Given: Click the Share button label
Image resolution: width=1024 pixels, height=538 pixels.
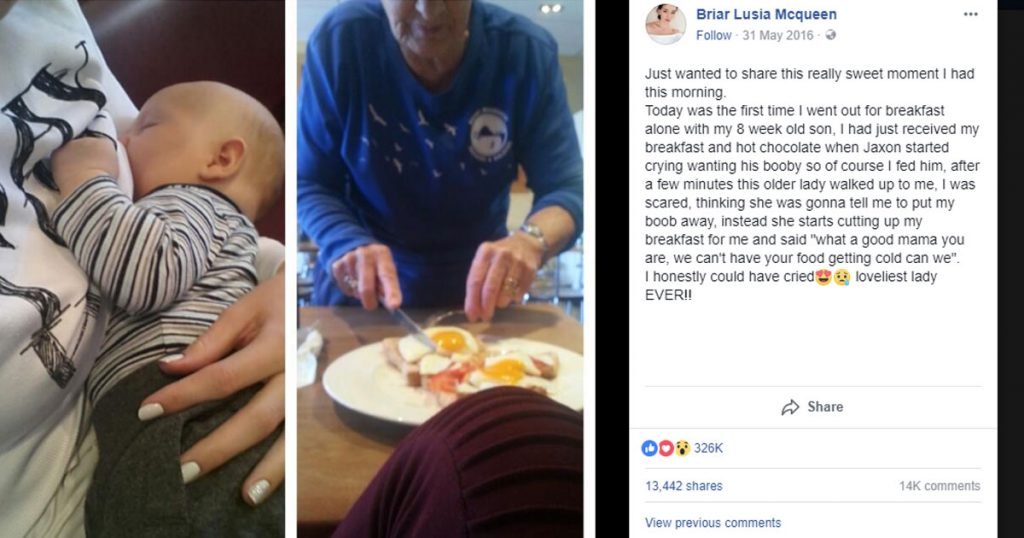Looking at the screenshot, I should (x=825, y=407).
